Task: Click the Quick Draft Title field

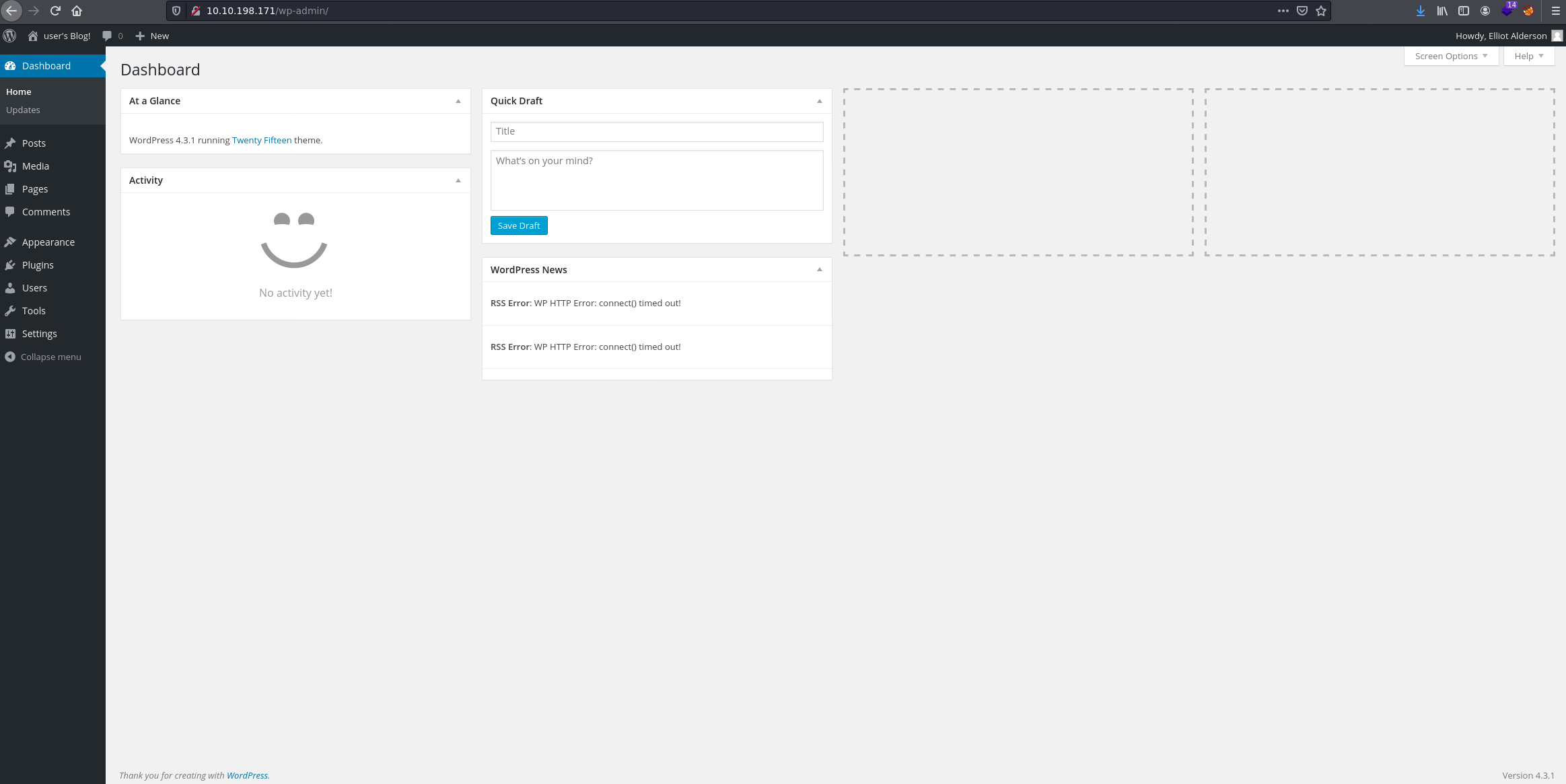Action: click(x=656, y=131)
